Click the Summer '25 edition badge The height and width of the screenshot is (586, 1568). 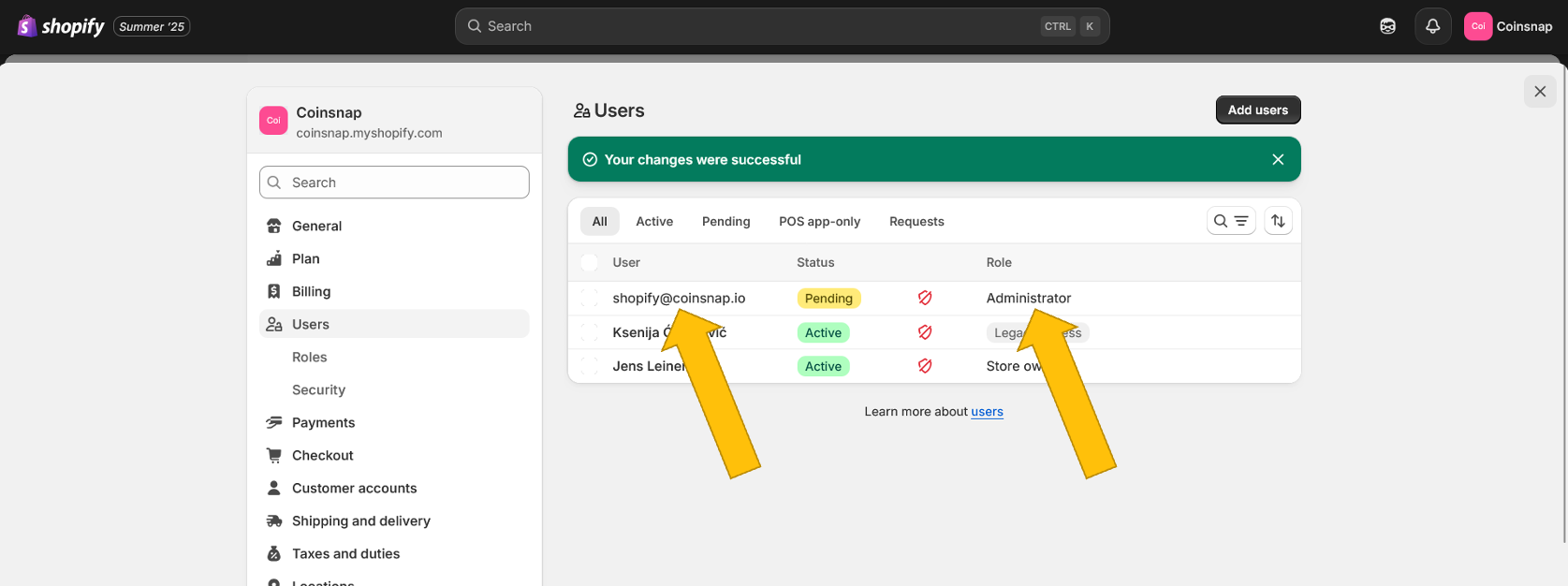click(152, 26)
